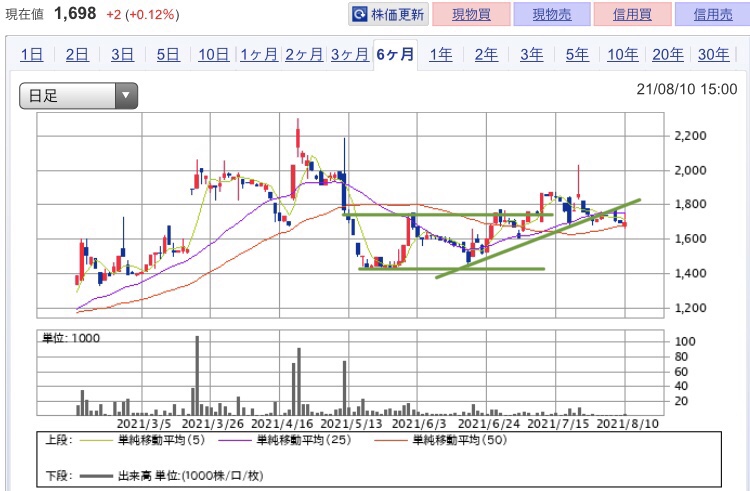This screenshot has height=491, width=750.
Task: Switch to the 1年 chart period
Action: point(441,55)
